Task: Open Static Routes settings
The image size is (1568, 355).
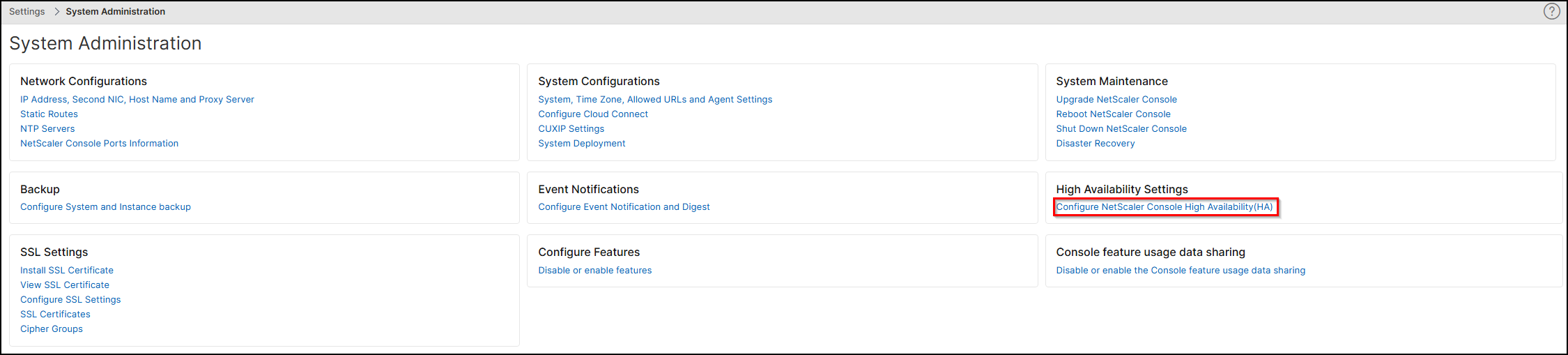Action: [49, 114]
